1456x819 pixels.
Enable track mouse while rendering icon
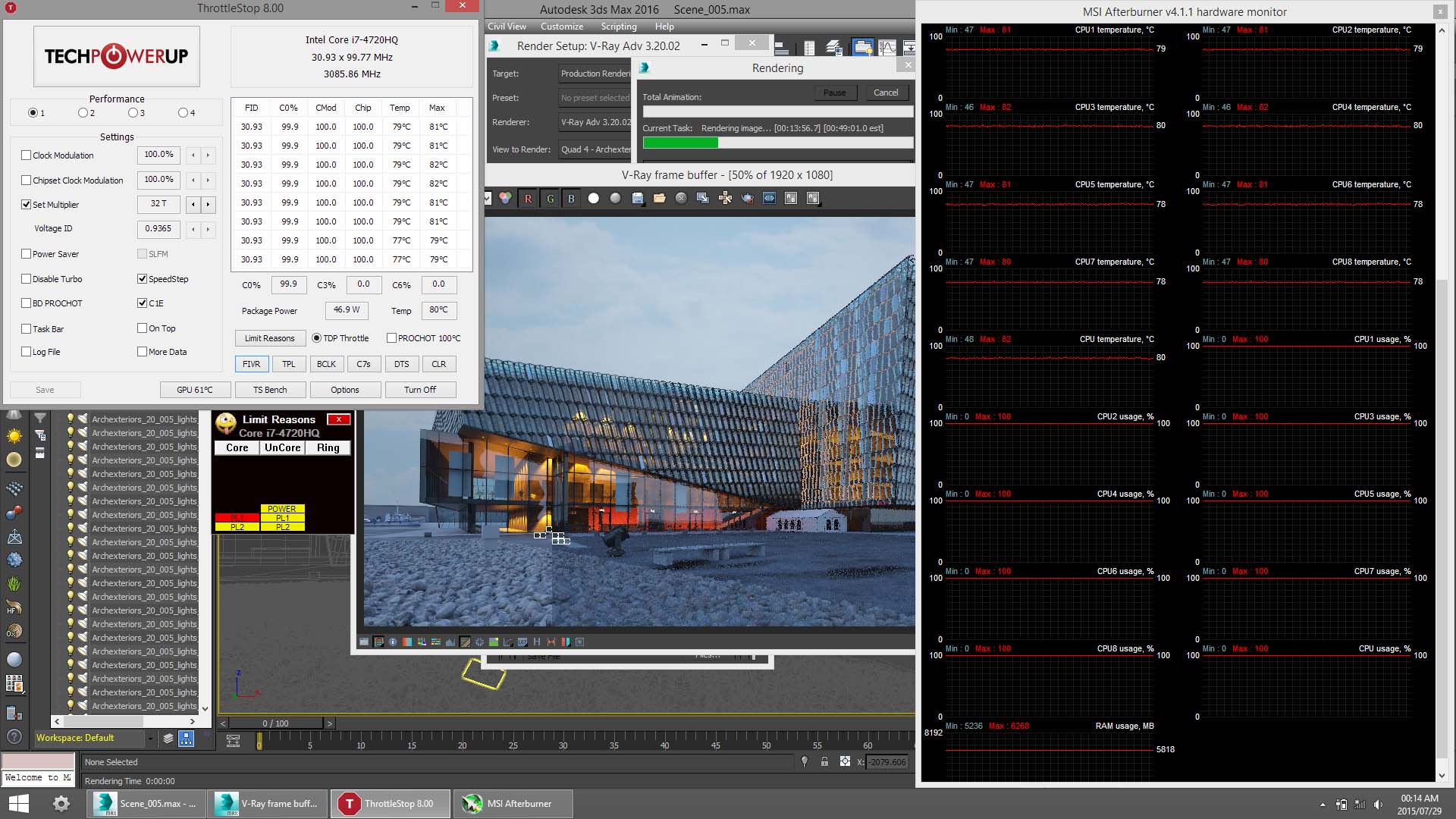[x=726, y=199]
